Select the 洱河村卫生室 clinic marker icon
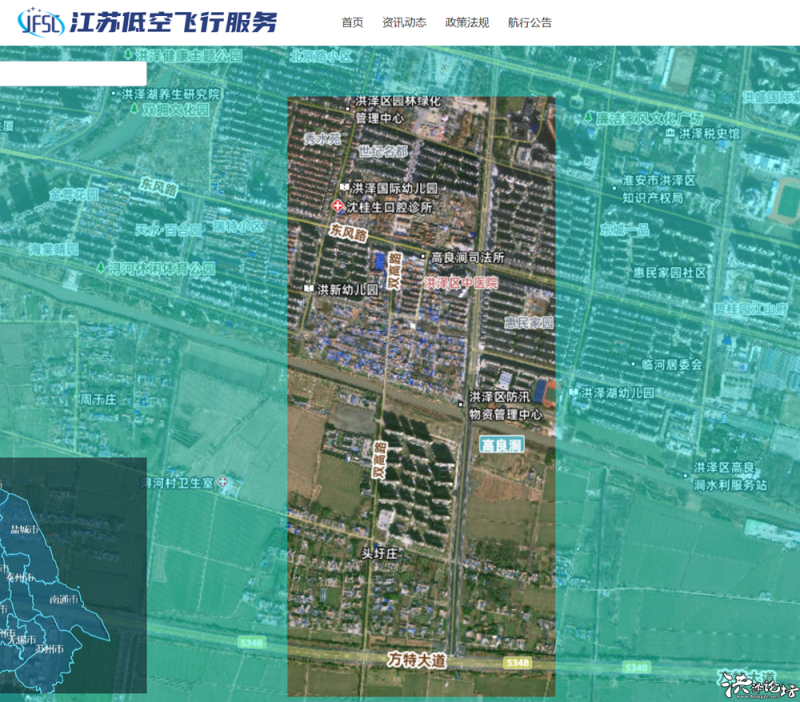Image resolution: width=800 pixels, height=702 pixels. pos(222,483)
